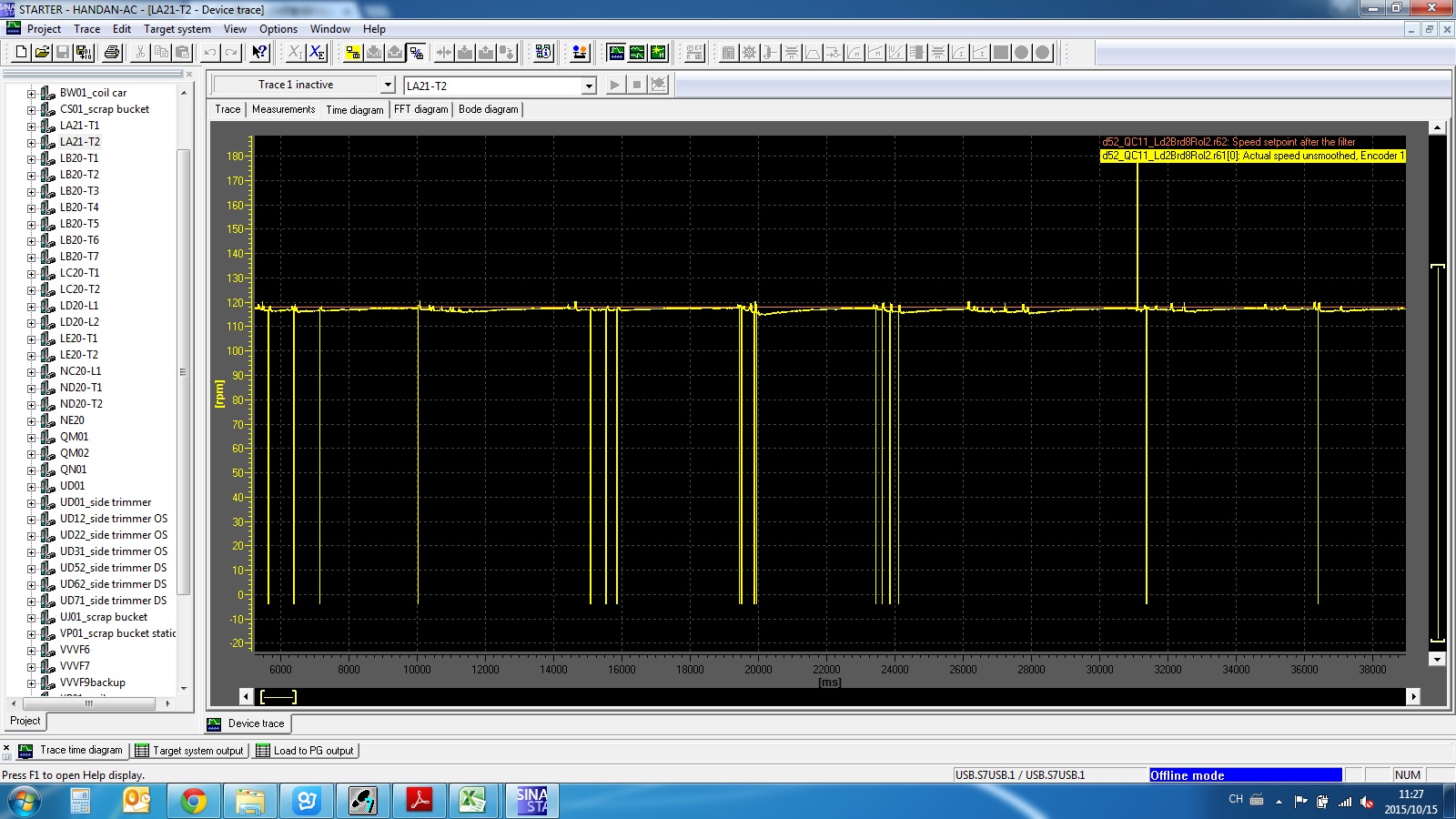Click the Undo arrow icon
Screen dimensions: 1456x819
pyautogui.click(x=210, y=53)
